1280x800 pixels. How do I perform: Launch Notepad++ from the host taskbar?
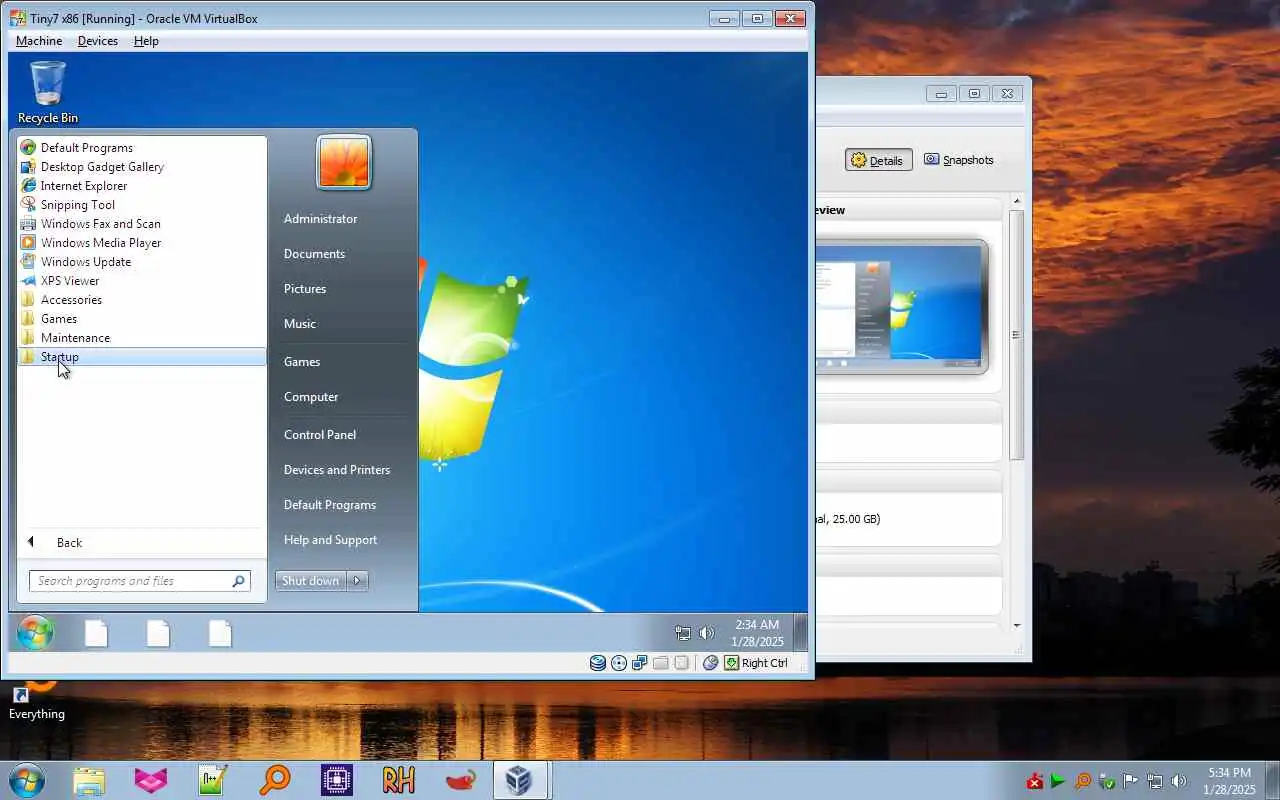(x=213, y=780)
